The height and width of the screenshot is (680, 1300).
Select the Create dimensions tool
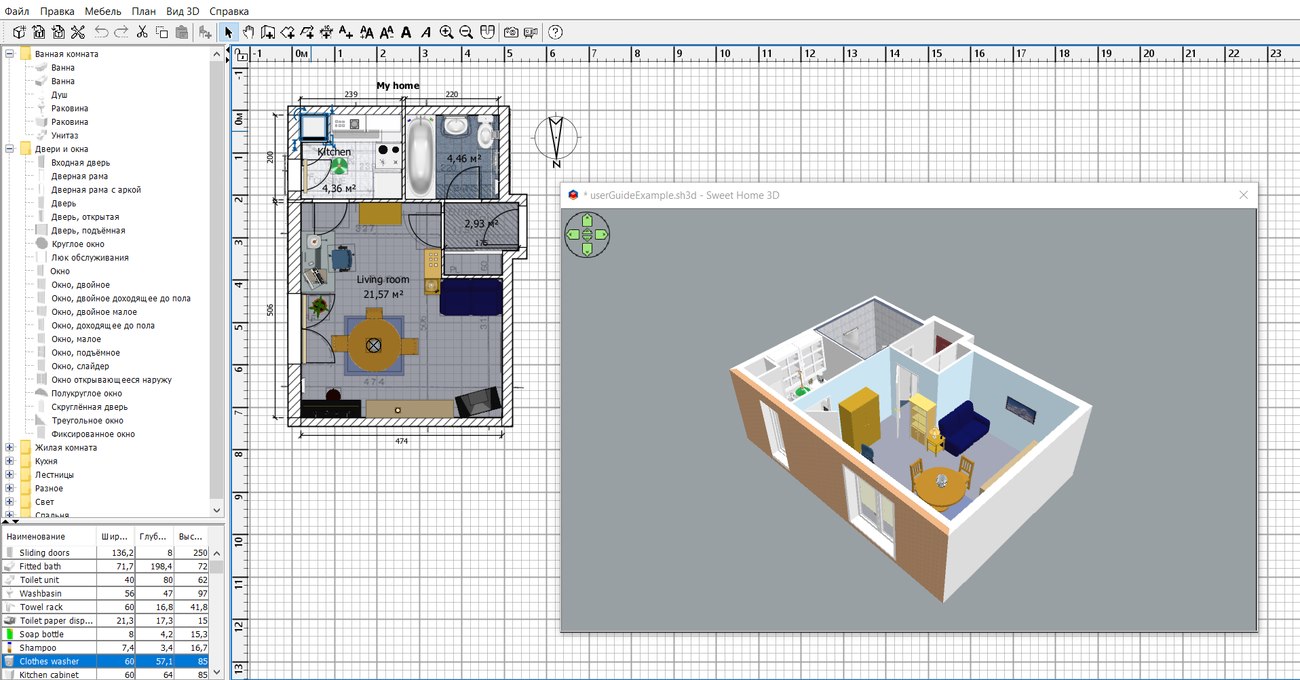coord(326,32)
